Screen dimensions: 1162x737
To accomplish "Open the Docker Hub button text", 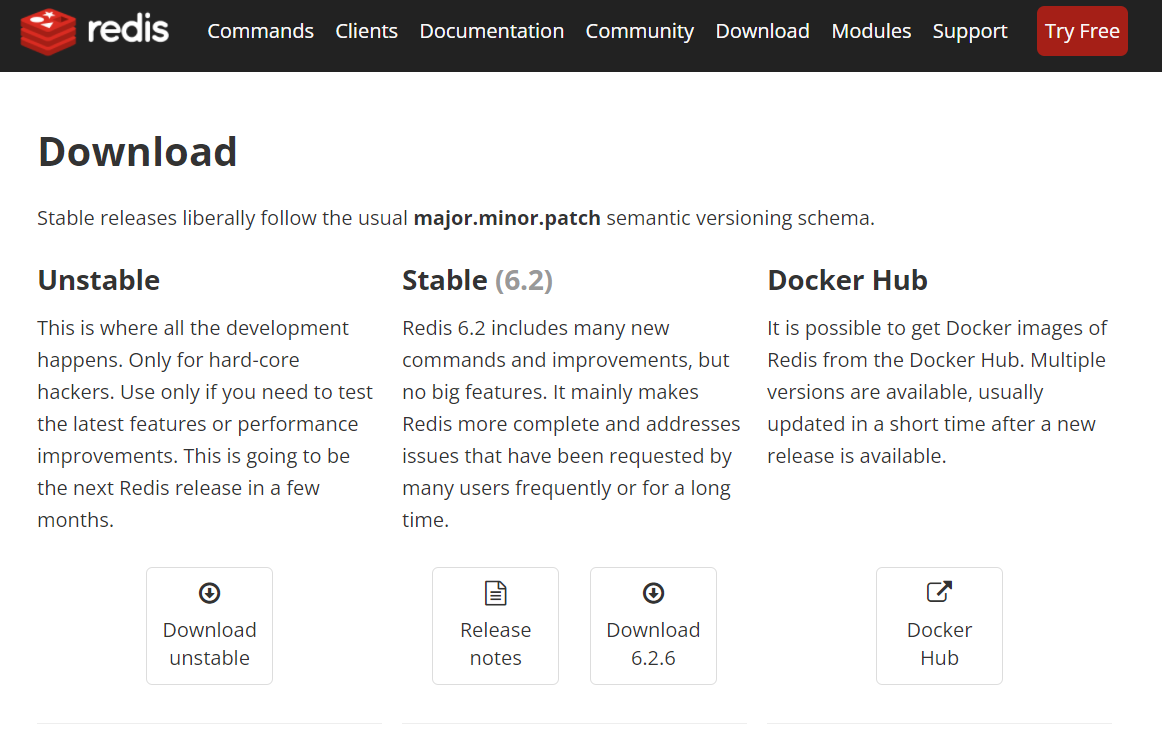I will click(939, 644).
